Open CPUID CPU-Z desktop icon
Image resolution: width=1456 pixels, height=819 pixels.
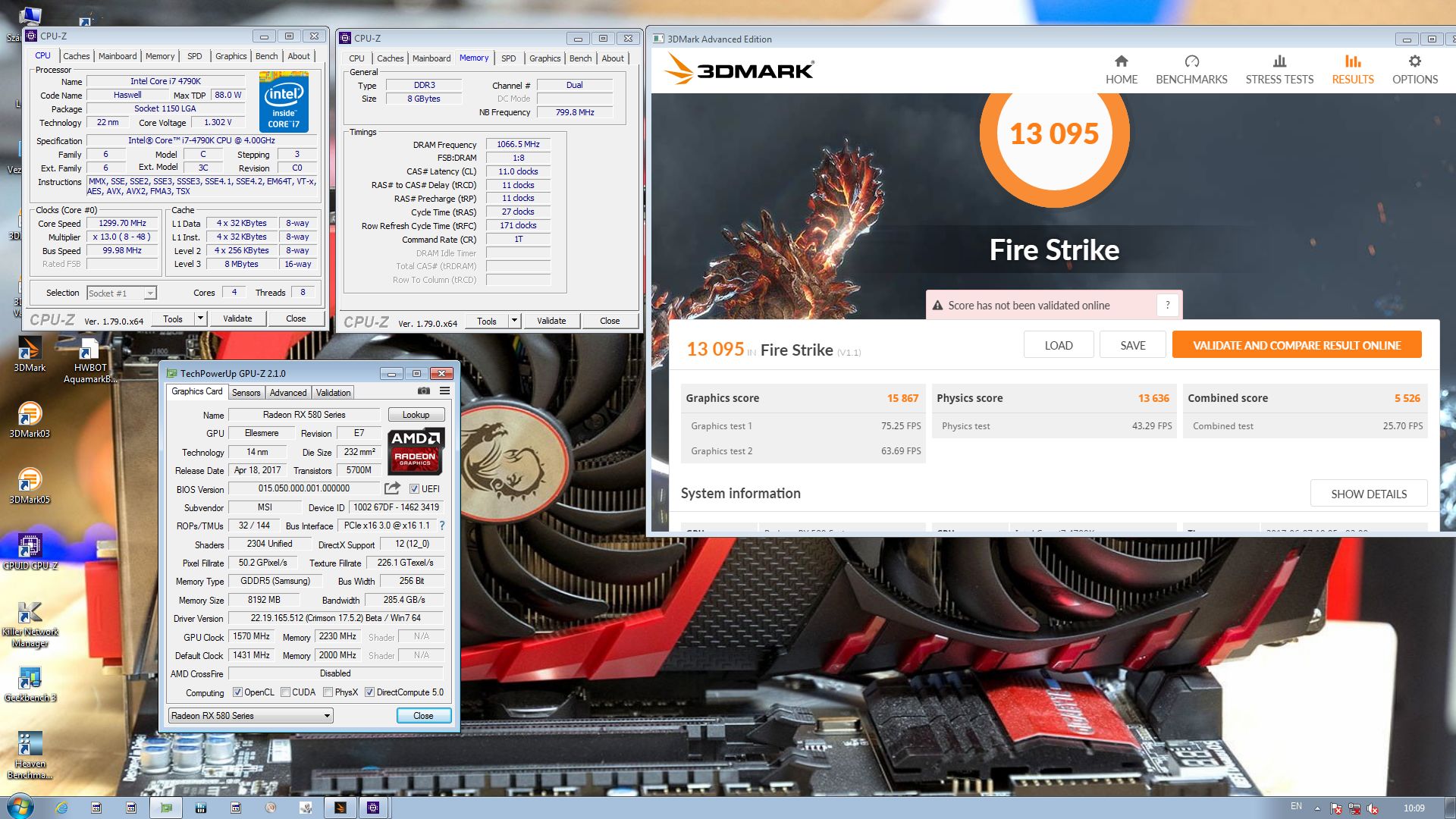click(30, 551)
